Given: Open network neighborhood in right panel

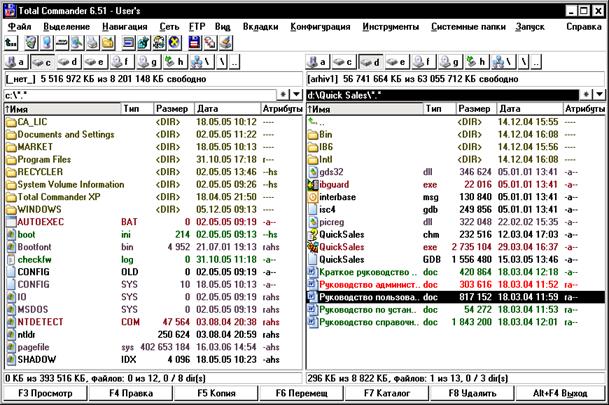Looking at the screenshot, I should pos(503,62).
